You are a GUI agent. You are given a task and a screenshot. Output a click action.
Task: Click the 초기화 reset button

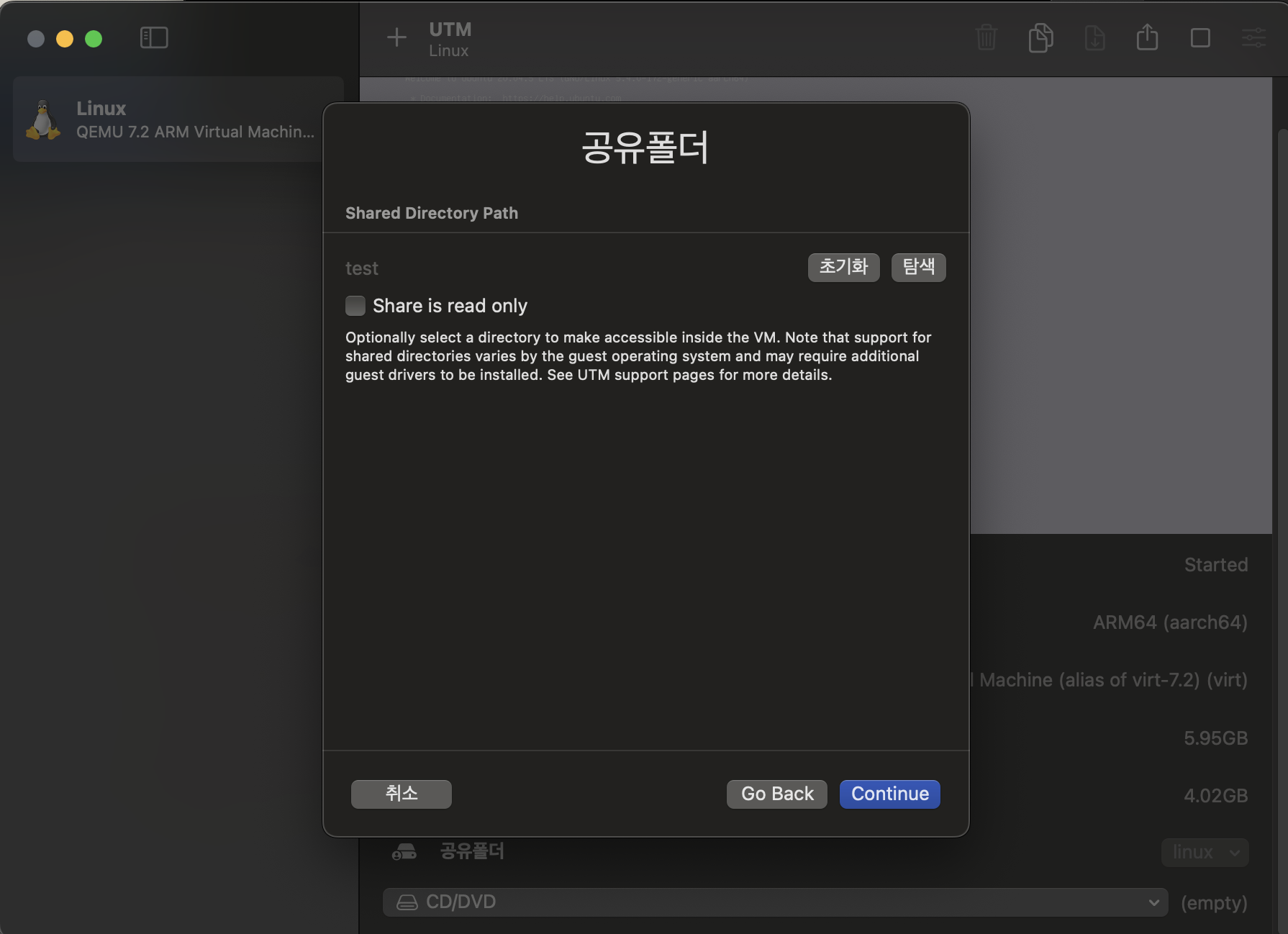[843, 267]
